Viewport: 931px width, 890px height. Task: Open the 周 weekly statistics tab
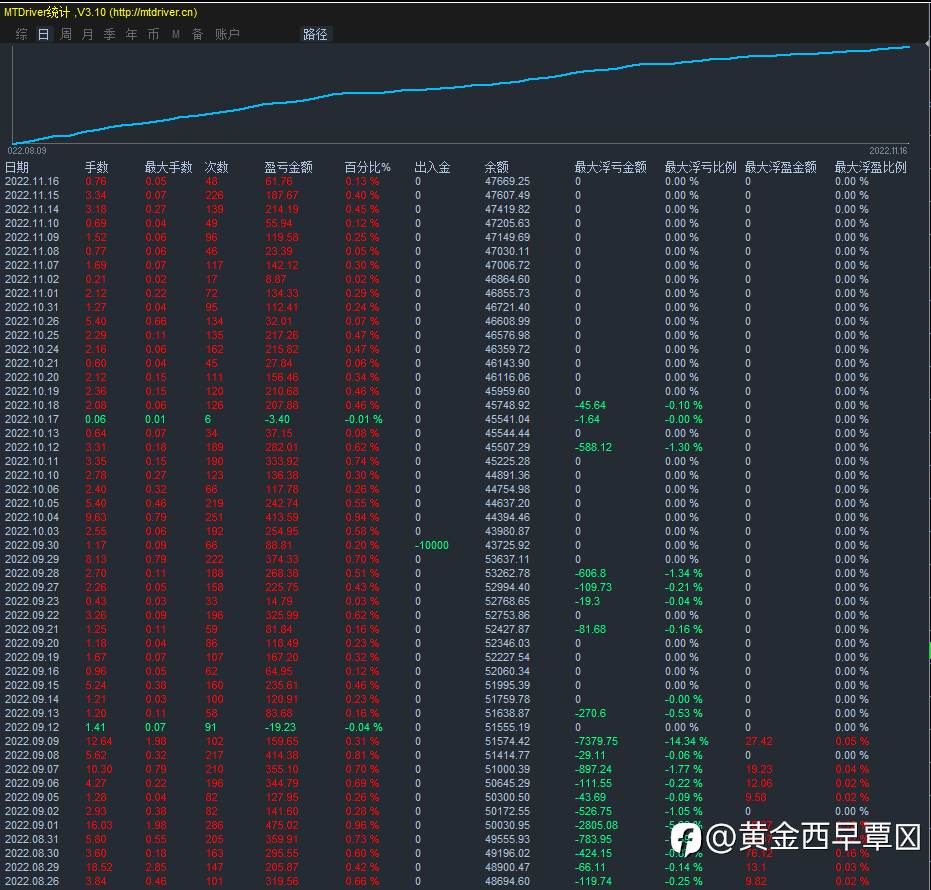coord(66,34)
